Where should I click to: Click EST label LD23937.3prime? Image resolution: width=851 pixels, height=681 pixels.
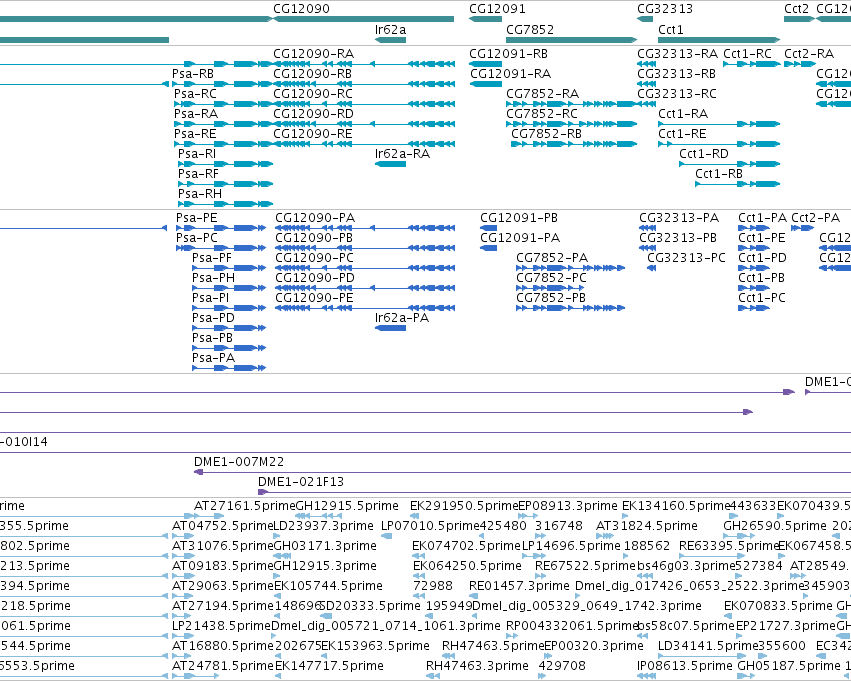click(x=323, y=526)
